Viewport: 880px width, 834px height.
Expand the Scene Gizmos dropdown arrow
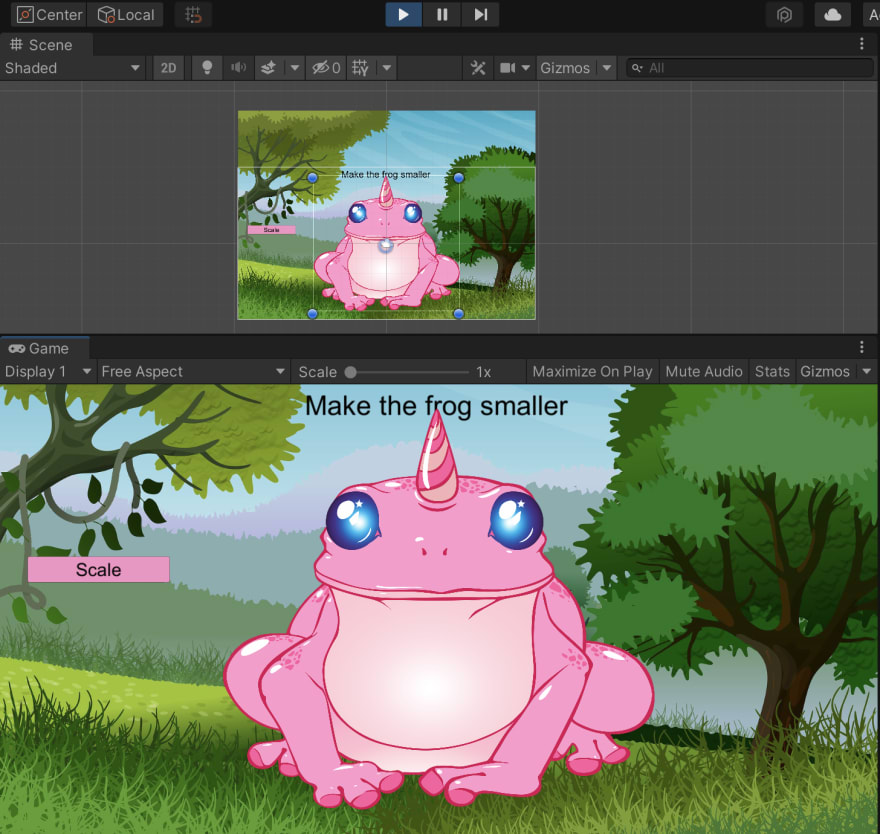click(607, 68)
